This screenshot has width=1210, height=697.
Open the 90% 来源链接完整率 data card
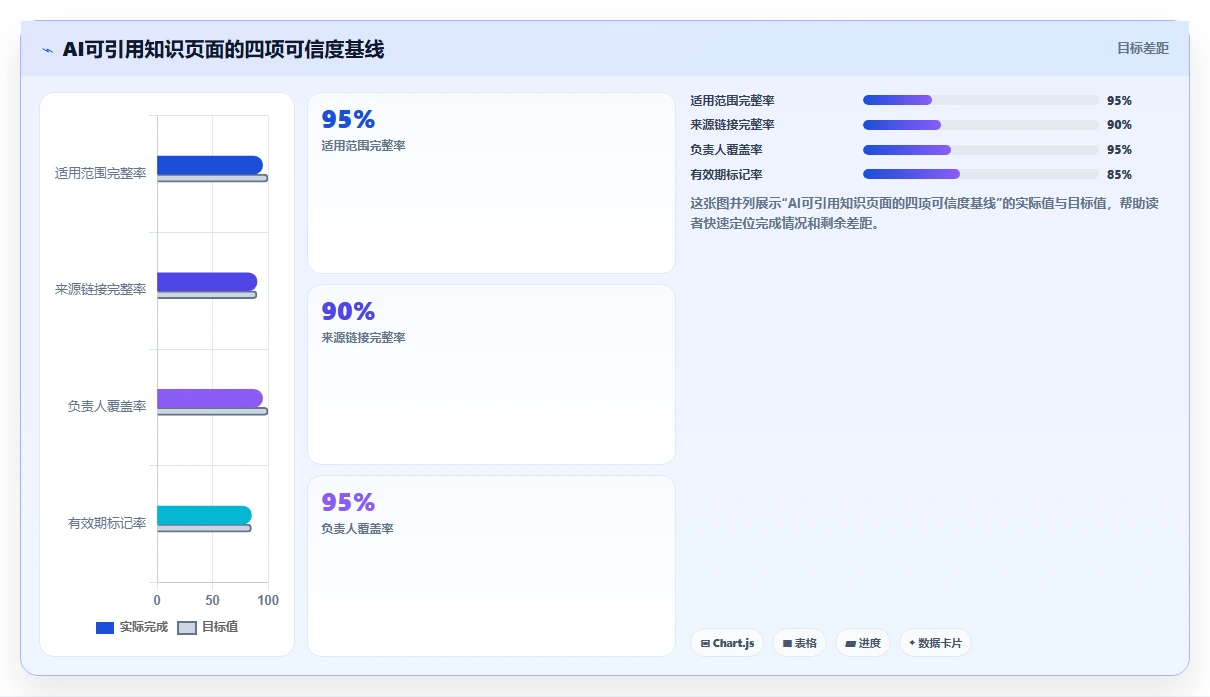coord(491,374)
